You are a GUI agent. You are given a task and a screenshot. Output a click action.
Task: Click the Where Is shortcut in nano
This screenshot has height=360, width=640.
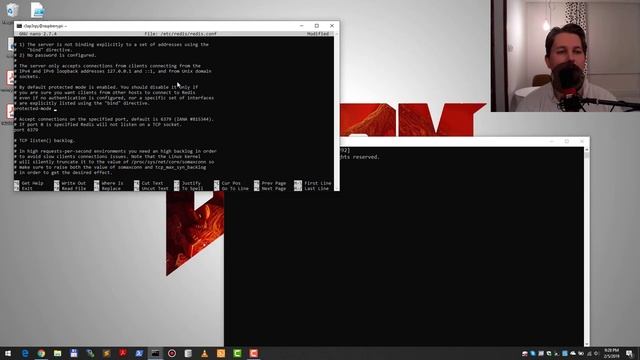click(x=109, y=183)
